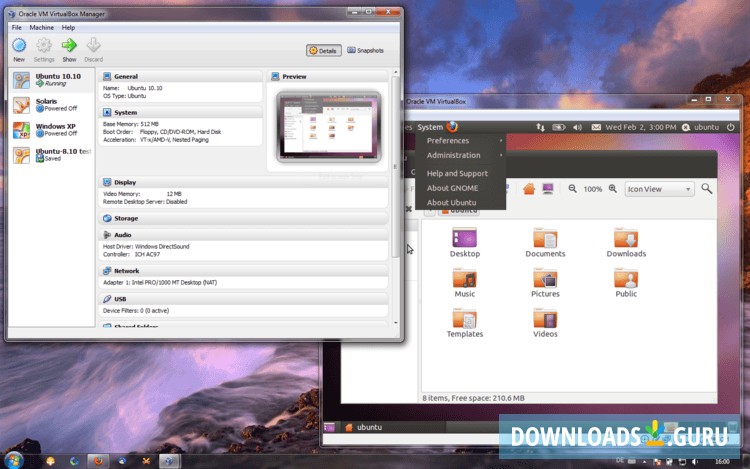The width and height of the screenshot is (750, 469).
Task: Click the volume indicator in Ubuntu panel
Action: (x=578, y=127)
